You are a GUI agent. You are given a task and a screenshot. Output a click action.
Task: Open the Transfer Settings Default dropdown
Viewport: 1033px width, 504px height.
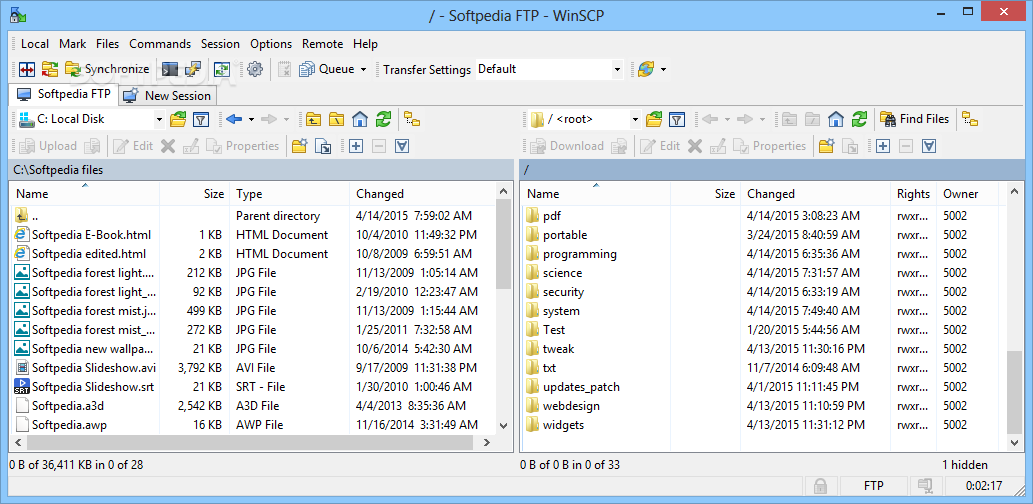tap(617, 69)
